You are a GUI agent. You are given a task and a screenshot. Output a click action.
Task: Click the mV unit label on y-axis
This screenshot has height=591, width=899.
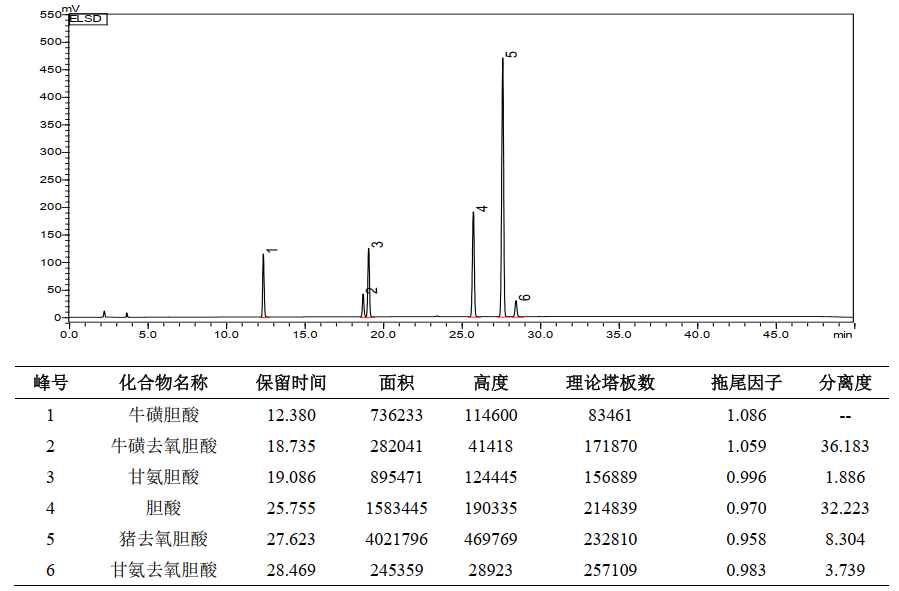click(x=71, y=8)
